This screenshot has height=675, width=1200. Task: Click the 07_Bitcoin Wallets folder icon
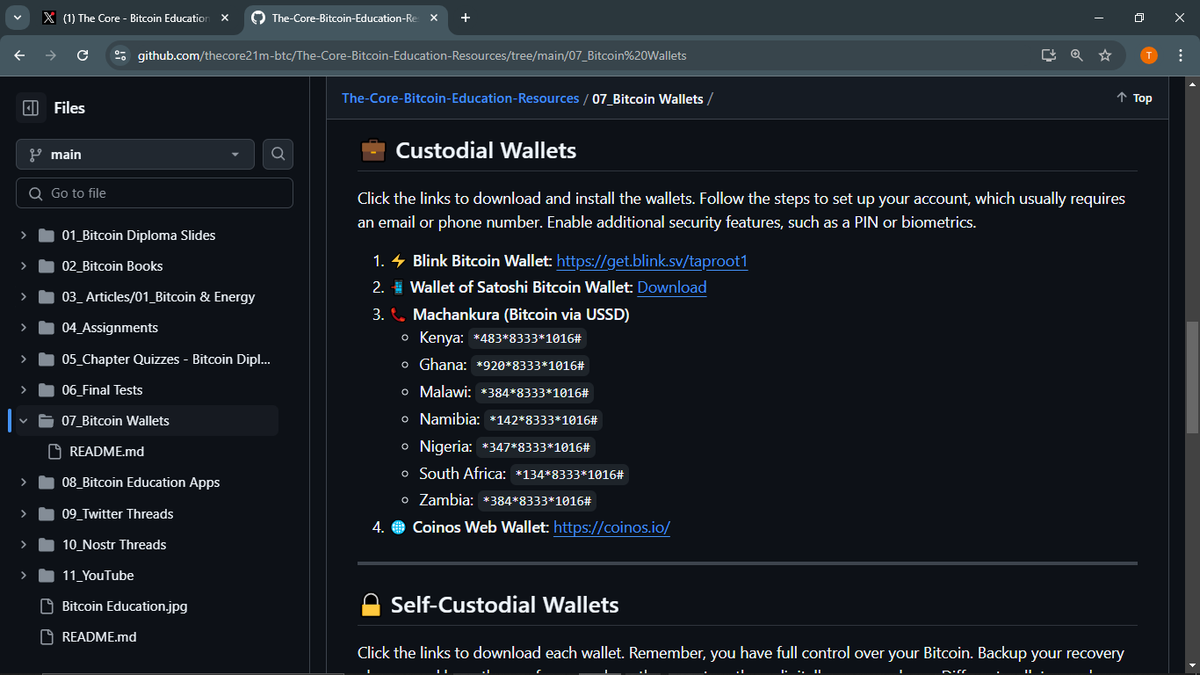[46, 421]
